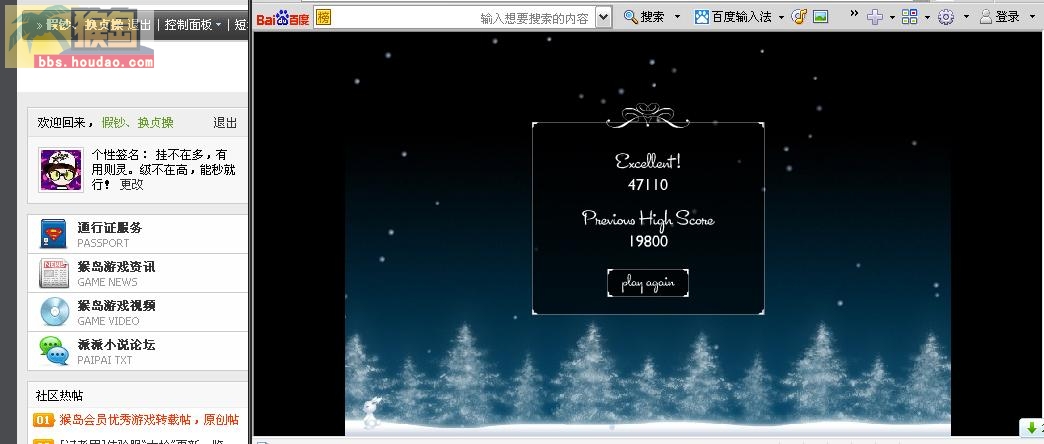Click the orange 01 rank badge
Image resolution: width=1044 pixels, height=444 pixels.
click(43, 420)
